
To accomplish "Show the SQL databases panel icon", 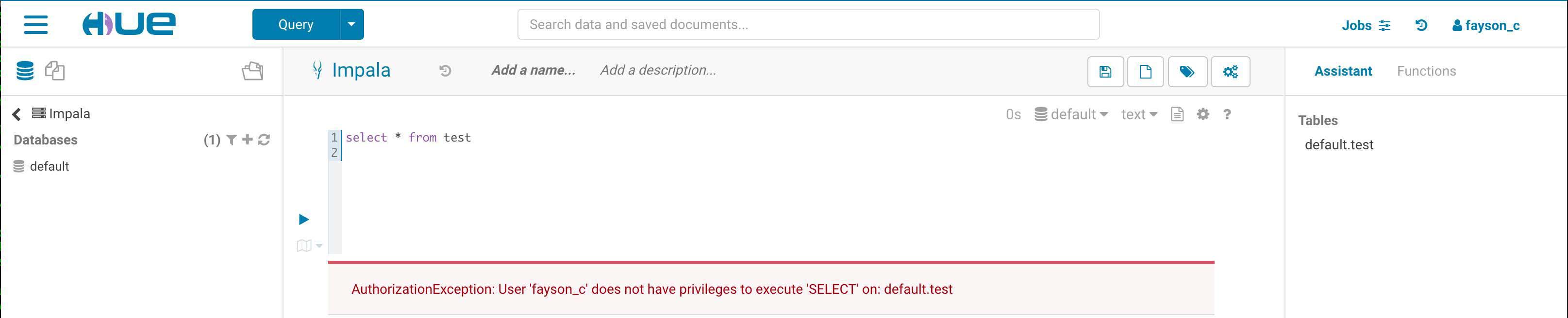I will 25,70.
